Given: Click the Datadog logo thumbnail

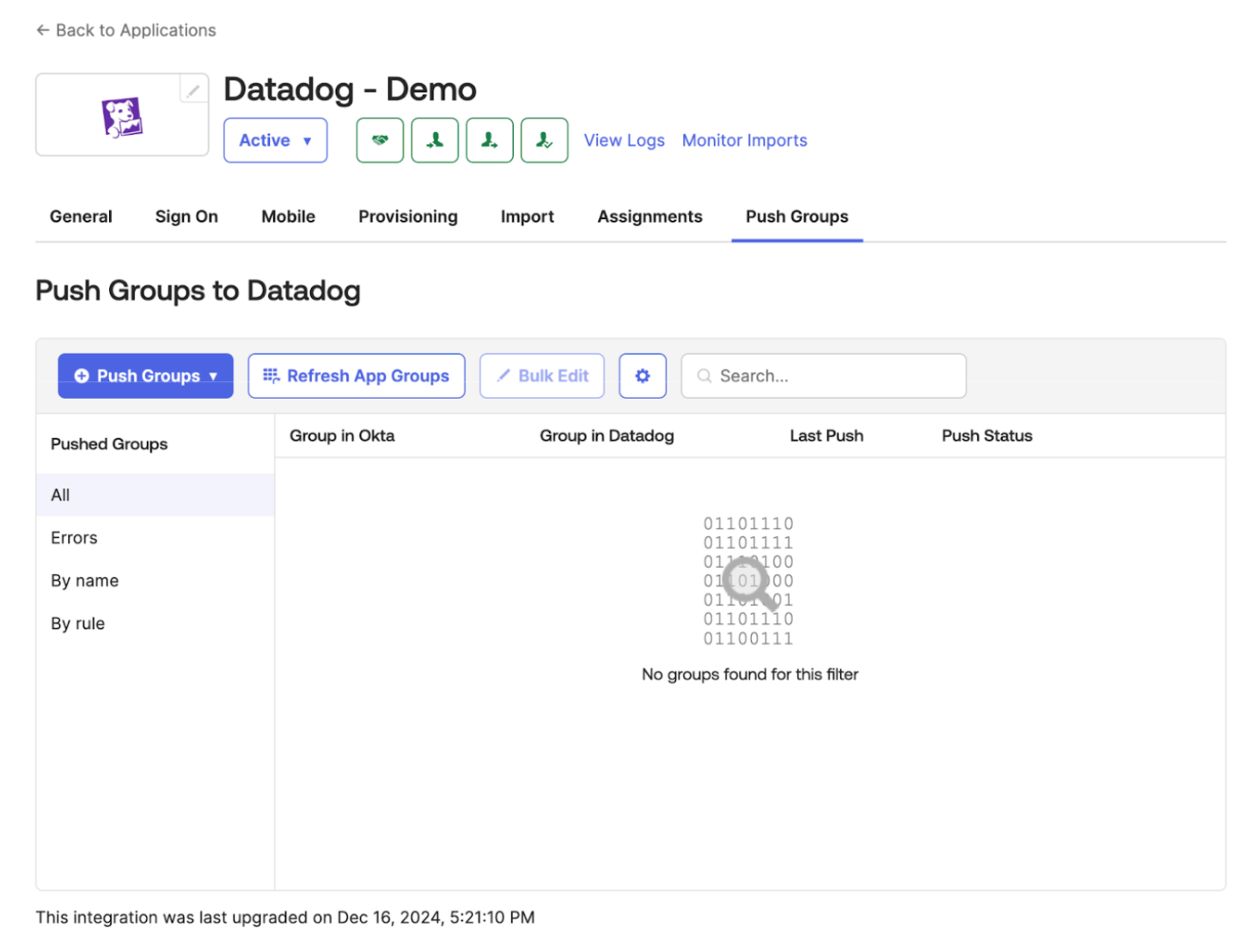Looking at the screenshot, I should click(122, 117).
